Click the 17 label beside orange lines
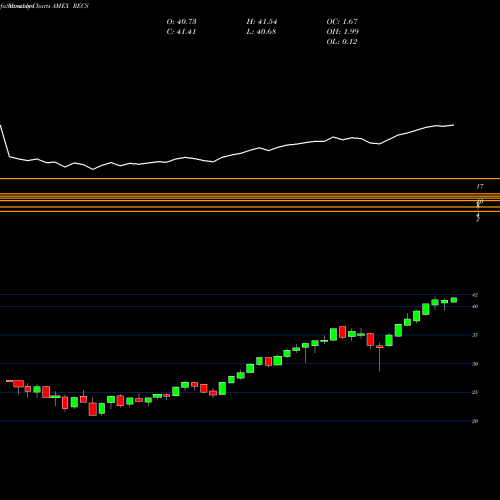The width and height of the screenshot is (500, 500). click(480, 186)
